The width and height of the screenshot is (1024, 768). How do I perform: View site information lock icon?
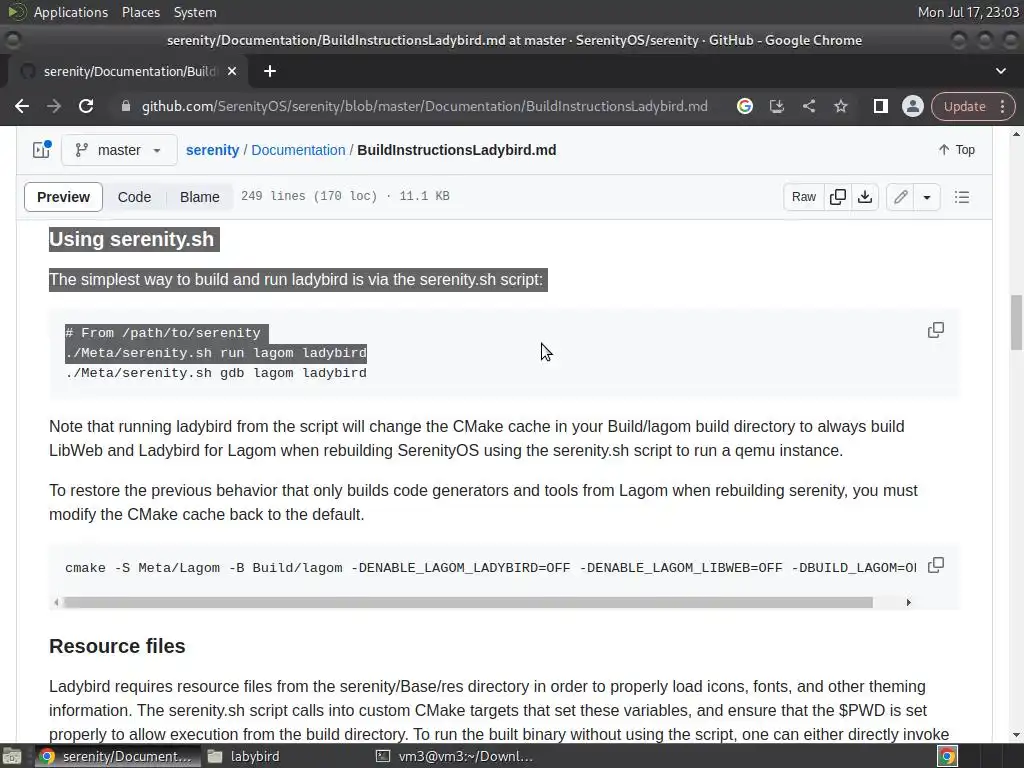[x=126, y=106]
